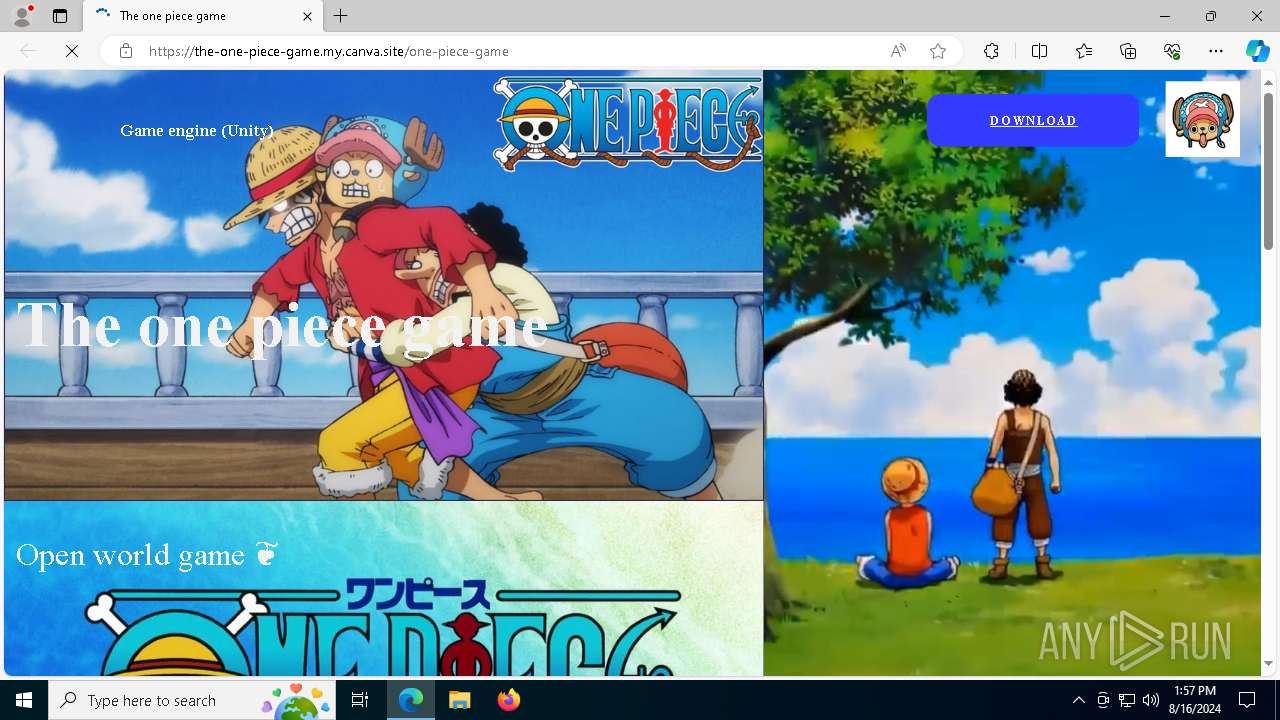The width and height of the screenshot is (1280, 720).
Task: Go back with the back arrow
Action: [28, 51]
